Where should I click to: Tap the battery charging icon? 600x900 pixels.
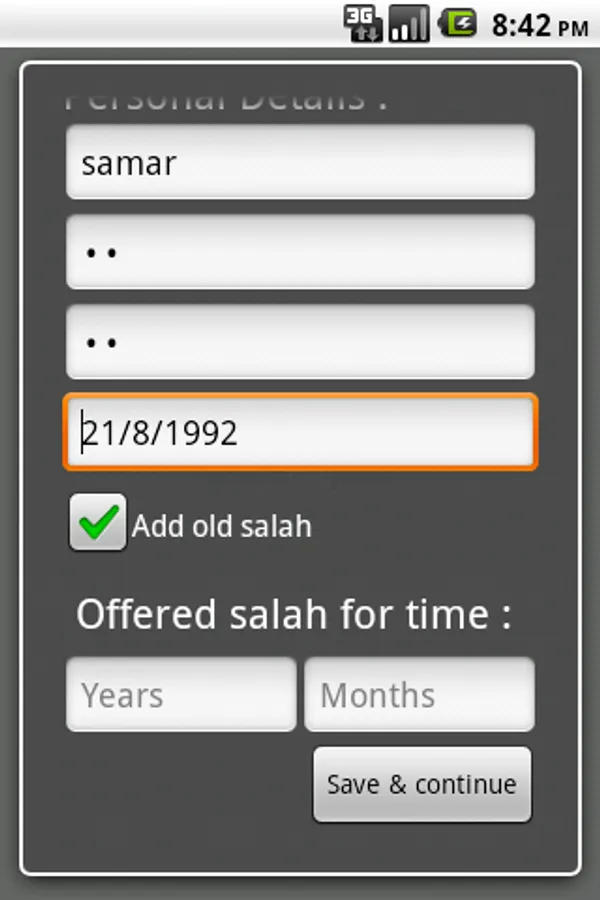click(459, 23)
